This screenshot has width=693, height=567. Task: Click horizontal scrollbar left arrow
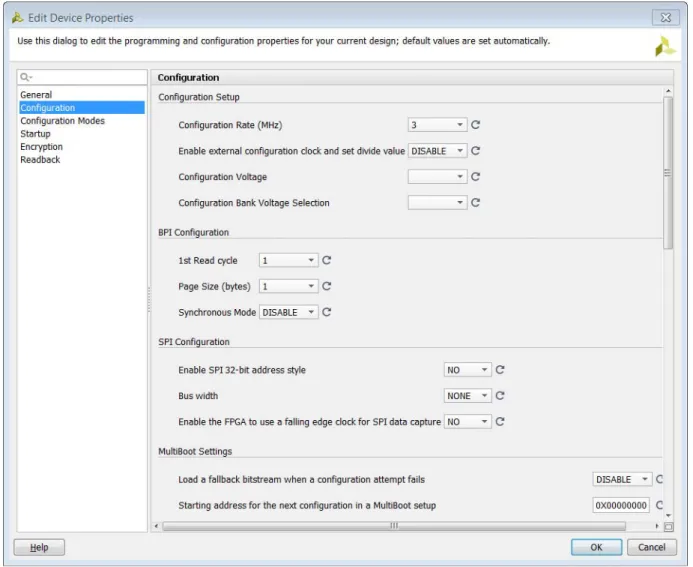(156, 526)
